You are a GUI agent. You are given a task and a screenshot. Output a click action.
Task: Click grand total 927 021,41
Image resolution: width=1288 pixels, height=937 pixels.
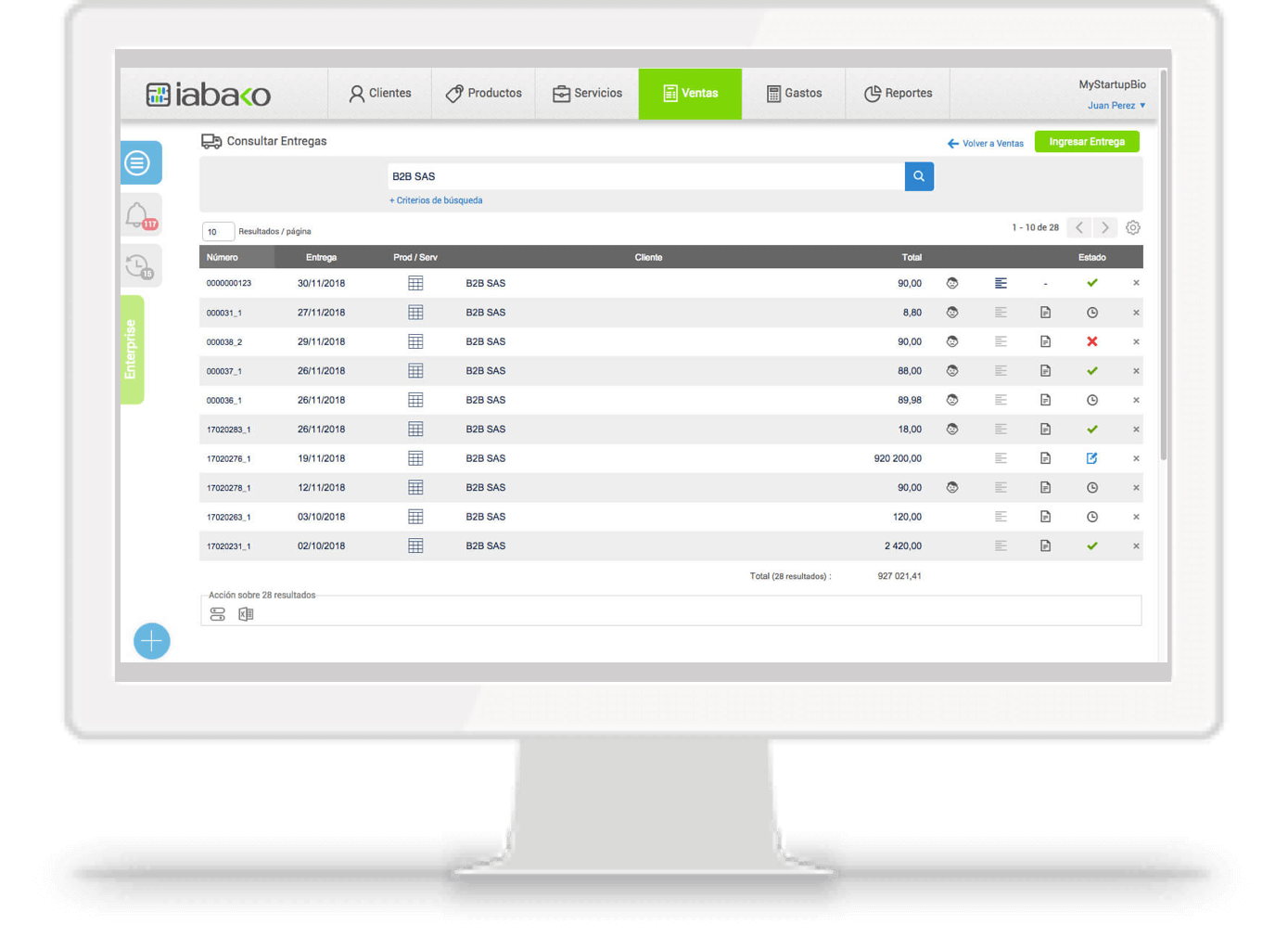point(899,576)
